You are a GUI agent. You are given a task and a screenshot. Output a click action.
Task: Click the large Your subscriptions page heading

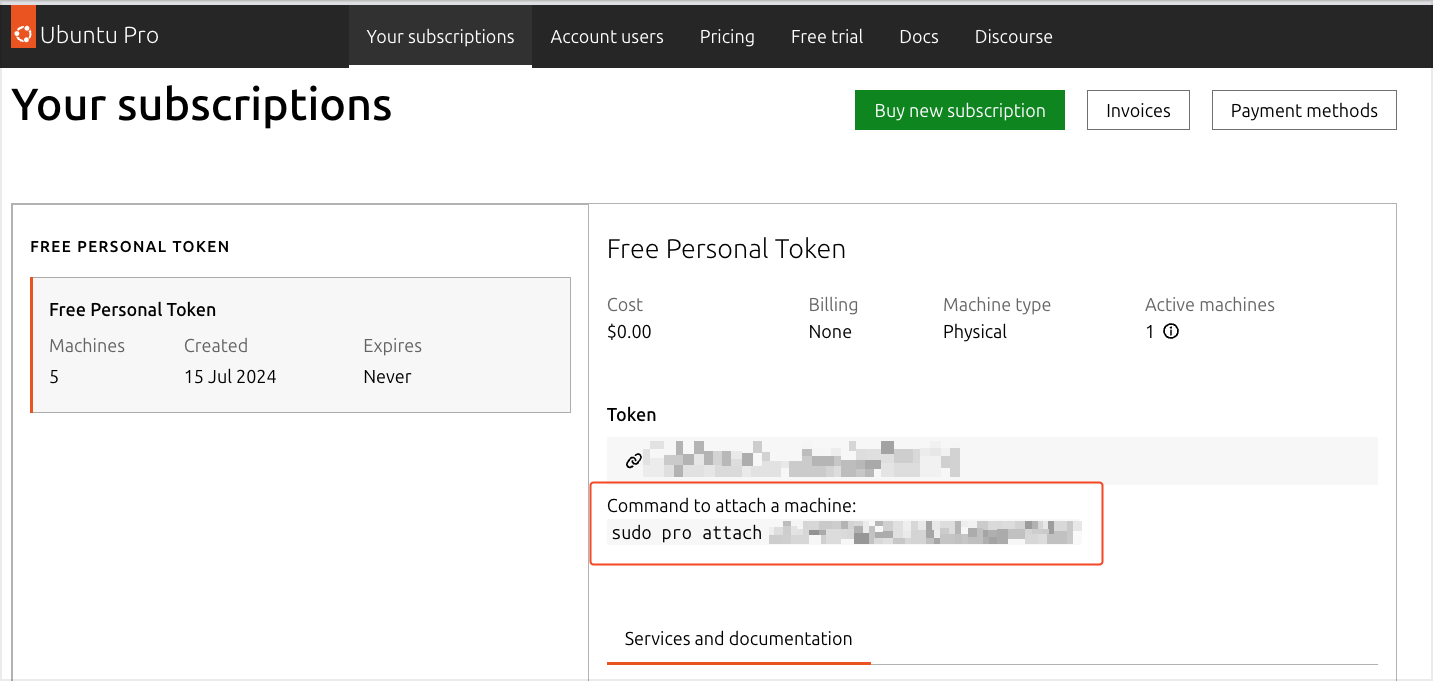tap(201, 105)
